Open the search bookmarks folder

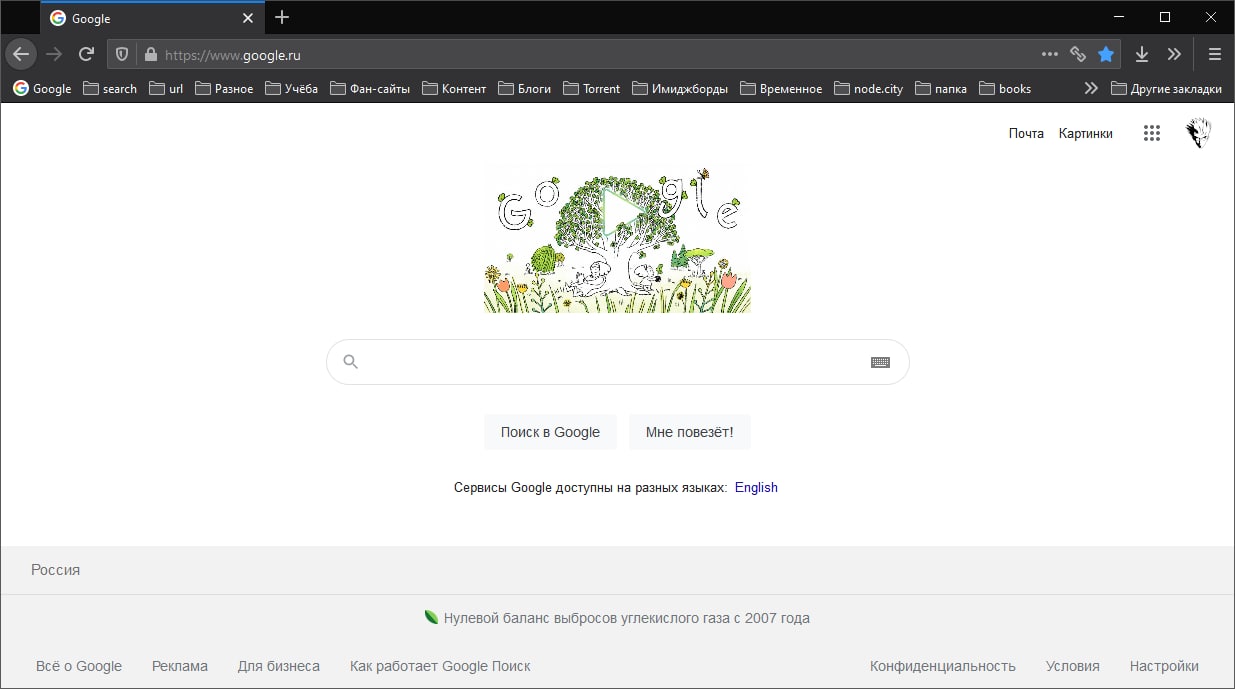click(x=110, y=88)
